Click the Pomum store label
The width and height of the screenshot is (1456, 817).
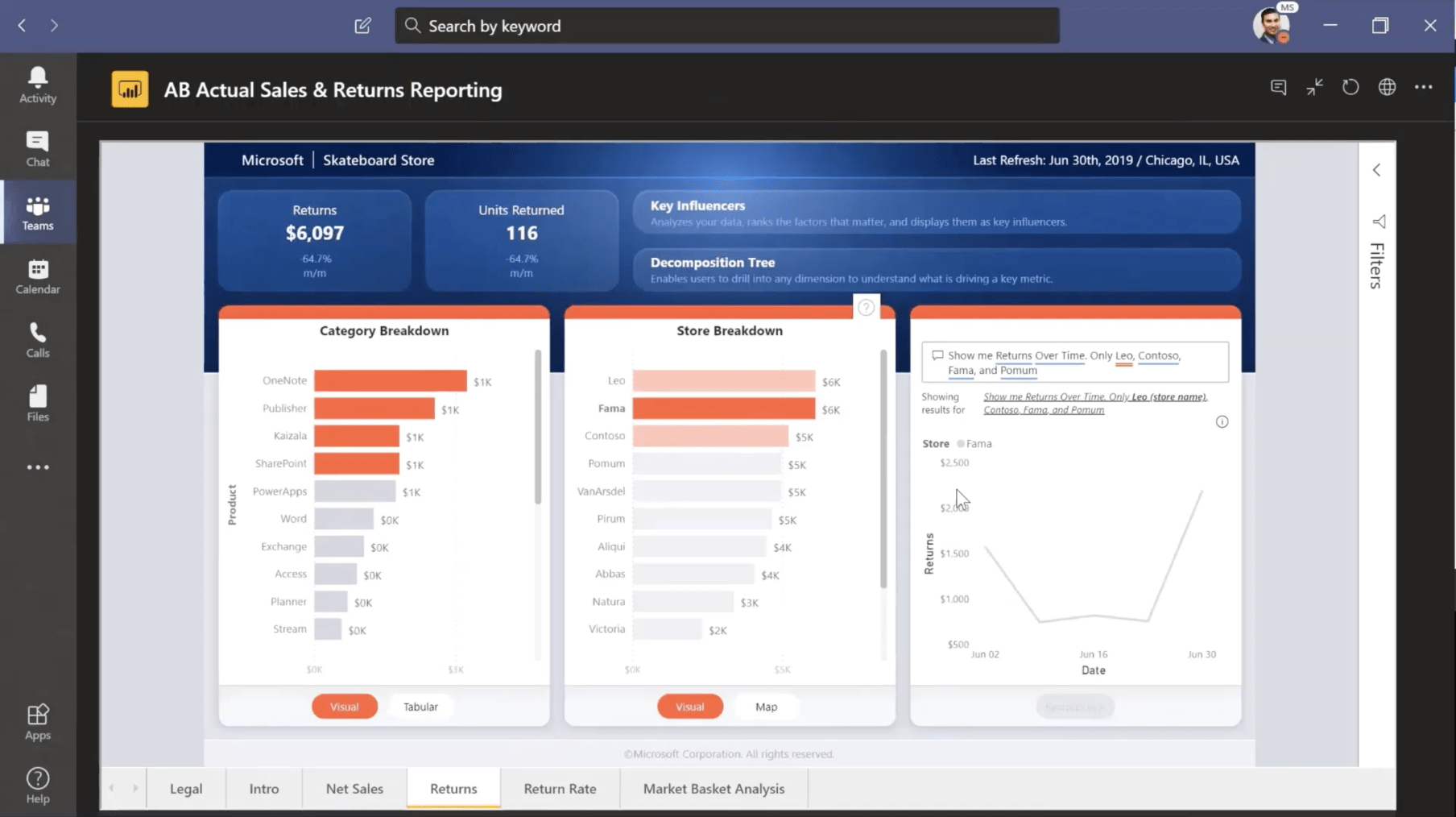click(x=606, y=463)
